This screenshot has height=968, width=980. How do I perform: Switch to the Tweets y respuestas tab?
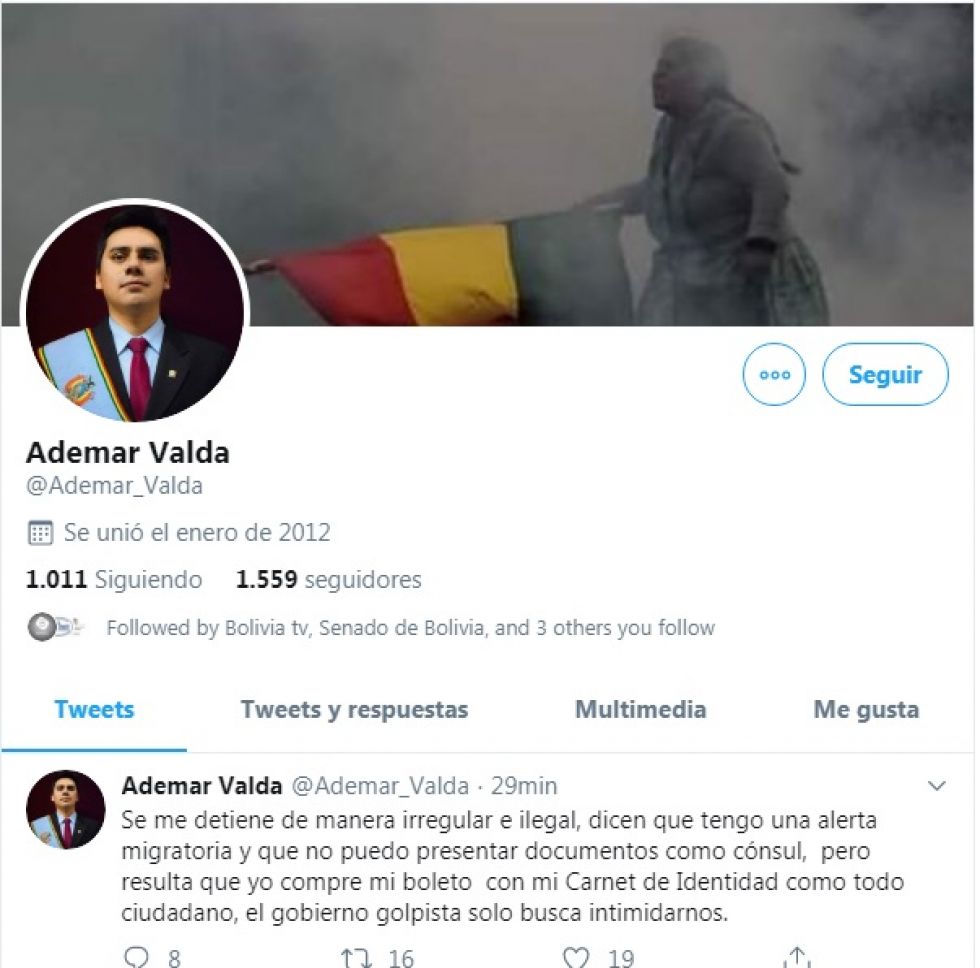(354, 710)
